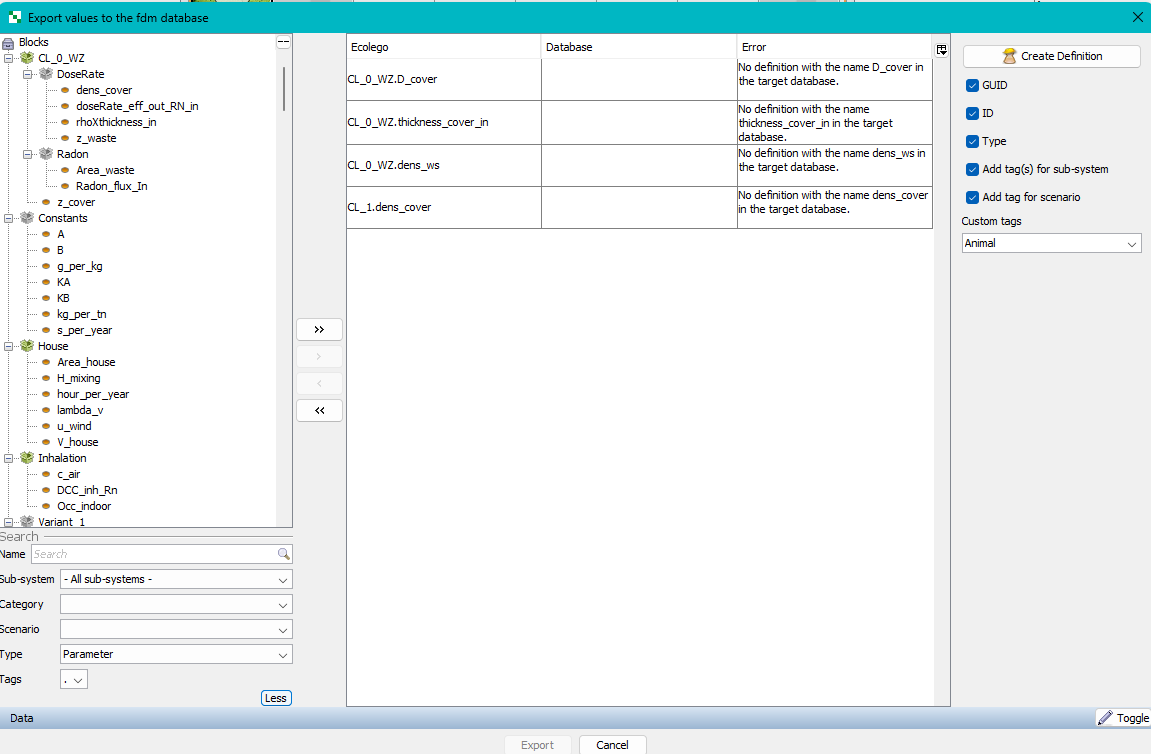
Task: Open the Sub-system filter dropdown
Action: click(176, 579)
